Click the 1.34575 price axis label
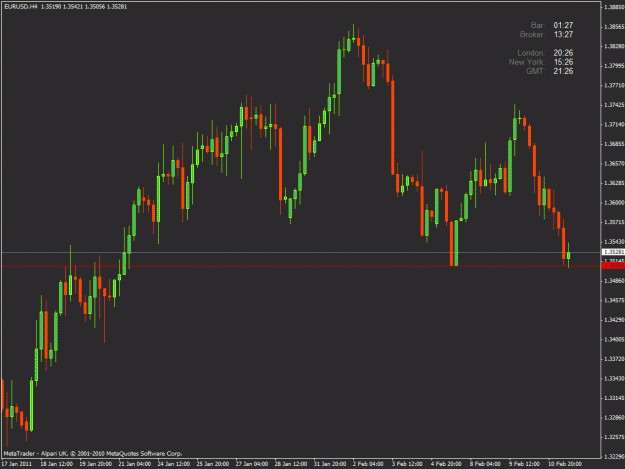This screenshot has width=625, height=469. click(614, 300)
